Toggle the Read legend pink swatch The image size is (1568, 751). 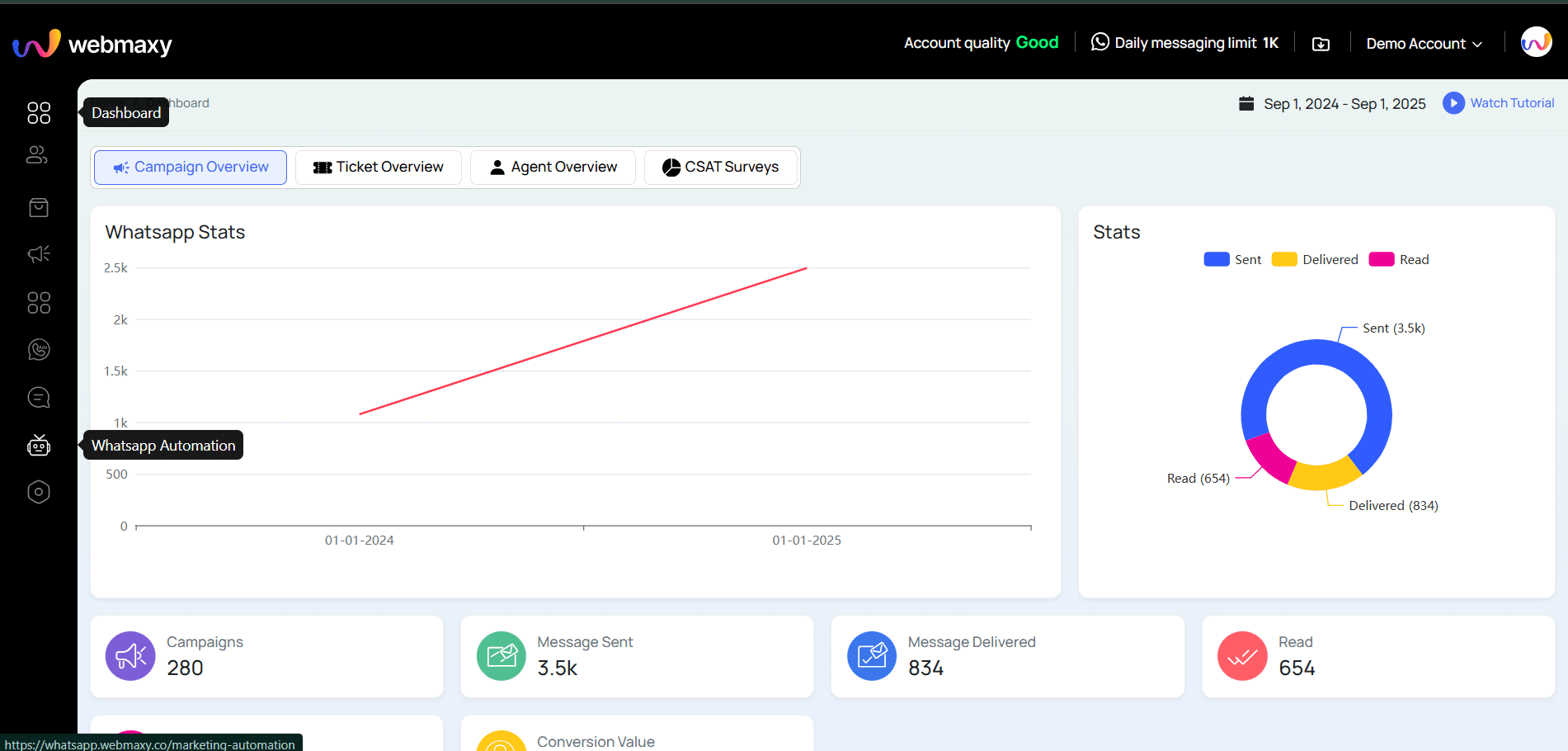pos(1382,259)
